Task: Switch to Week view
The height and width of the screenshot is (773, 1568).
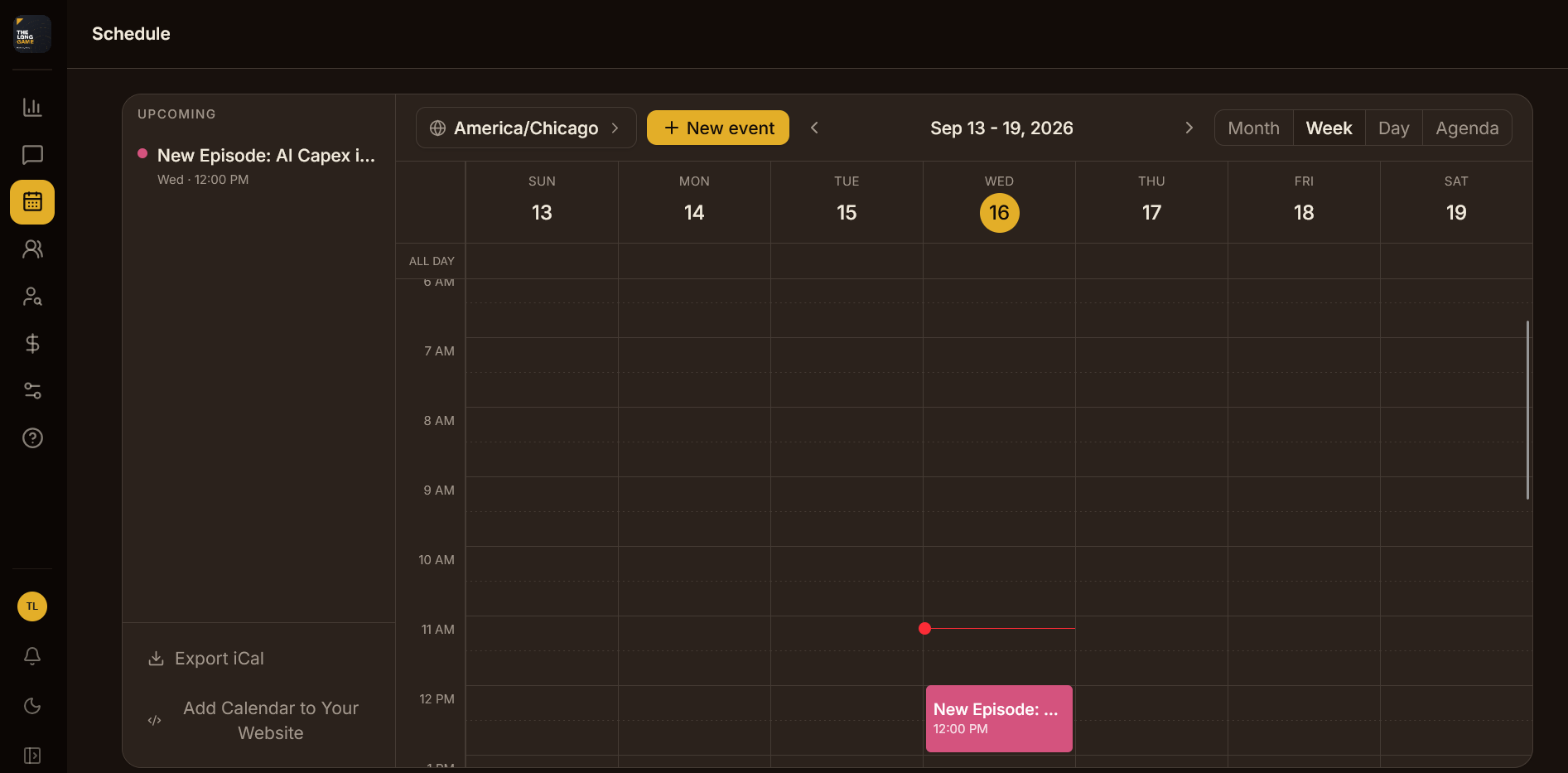Action: [x=1329, y=128]
